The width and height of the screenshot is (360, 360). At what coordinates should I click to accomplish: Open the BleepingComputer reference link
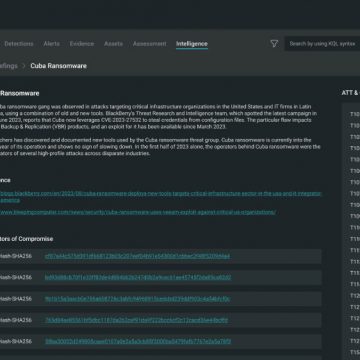(x=138, y=212)
